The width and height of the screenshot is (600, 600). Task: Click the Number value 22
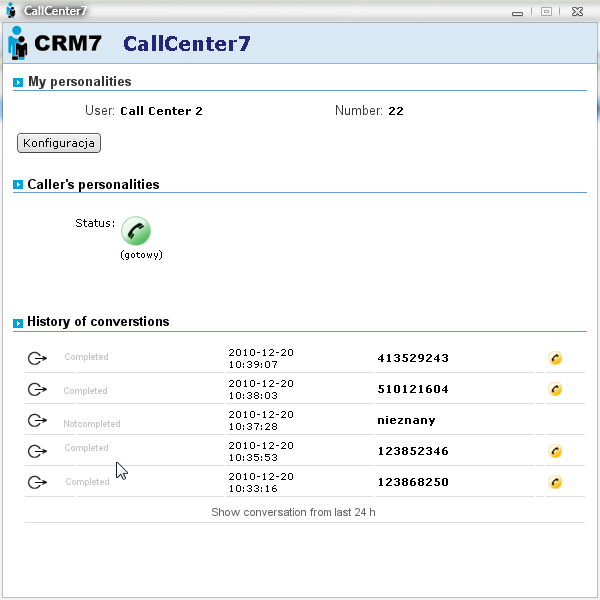point(396,111)
